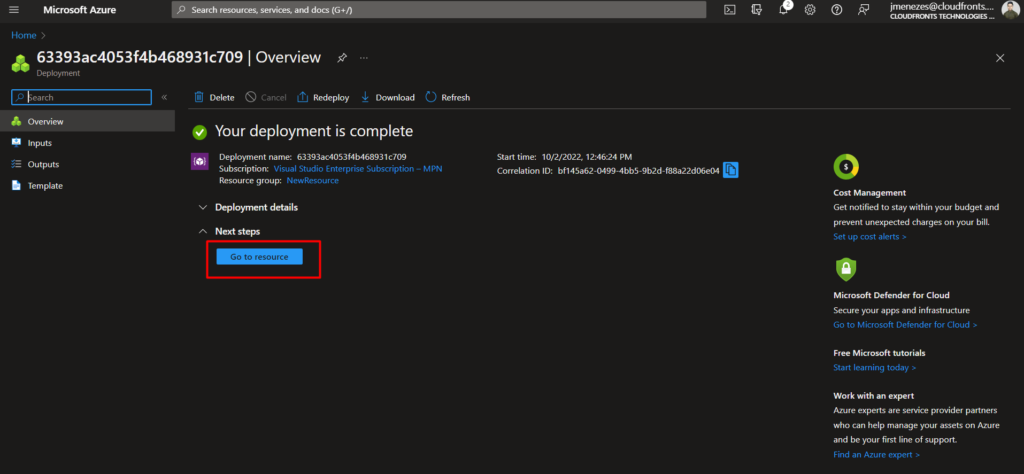Click the purple deployment template icon
1024x474 pixels.
click(199, 161)
